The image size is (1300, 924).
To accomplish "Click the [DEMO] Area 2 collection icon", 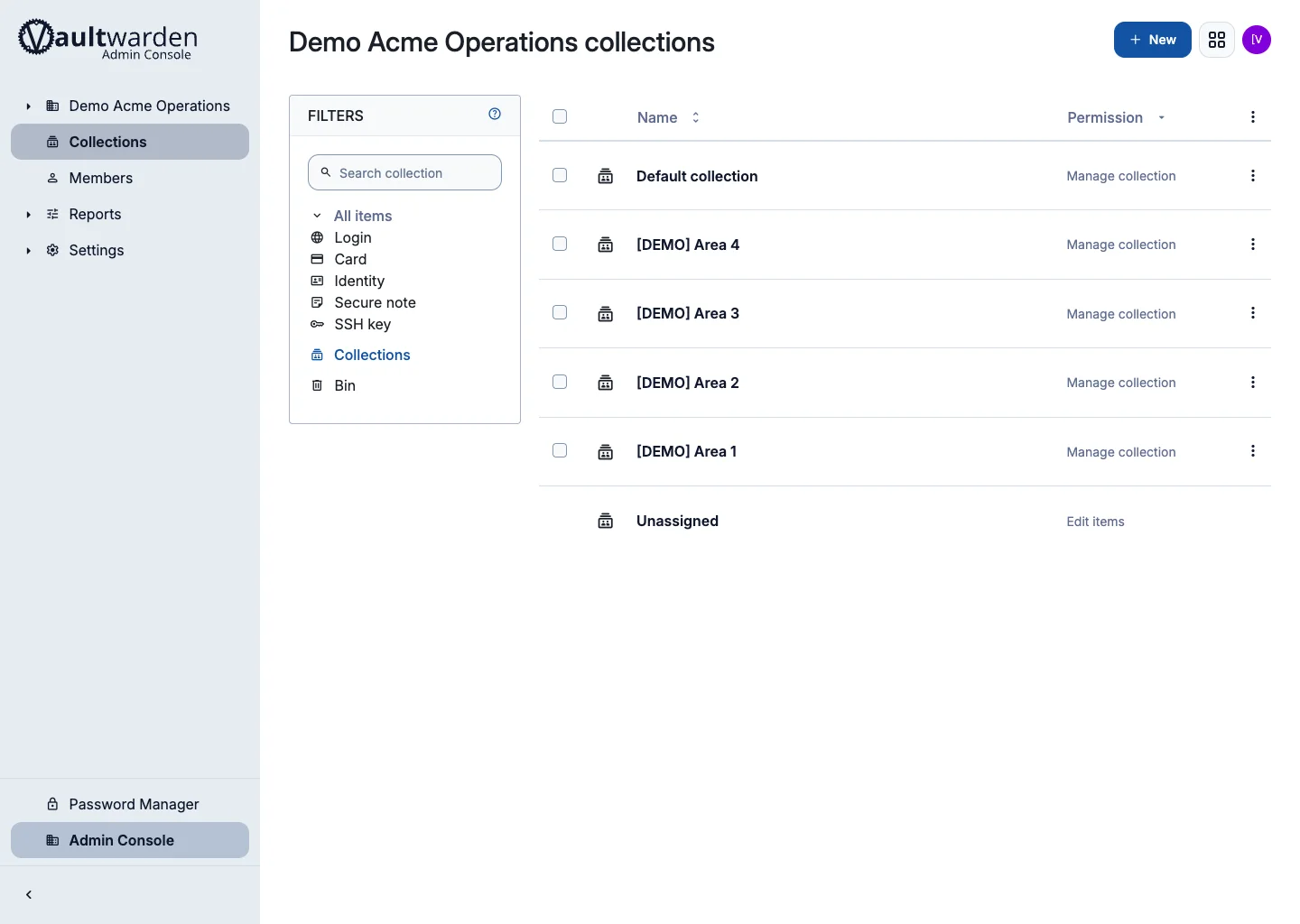I will (606, 383).
